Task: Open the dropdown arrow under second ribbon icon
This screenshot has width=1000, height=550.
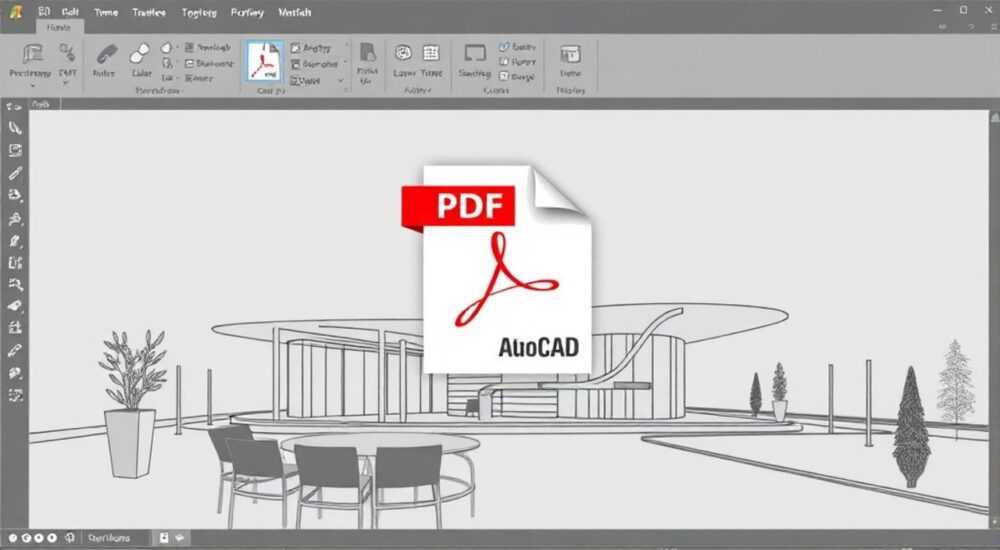Action: tap(66, 84)
